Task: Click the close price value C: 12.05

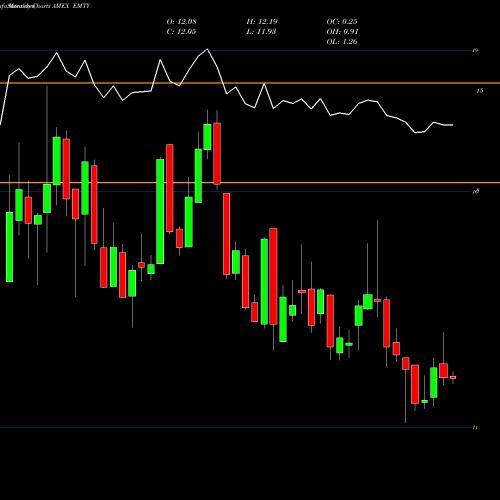Action: [181, 32]
